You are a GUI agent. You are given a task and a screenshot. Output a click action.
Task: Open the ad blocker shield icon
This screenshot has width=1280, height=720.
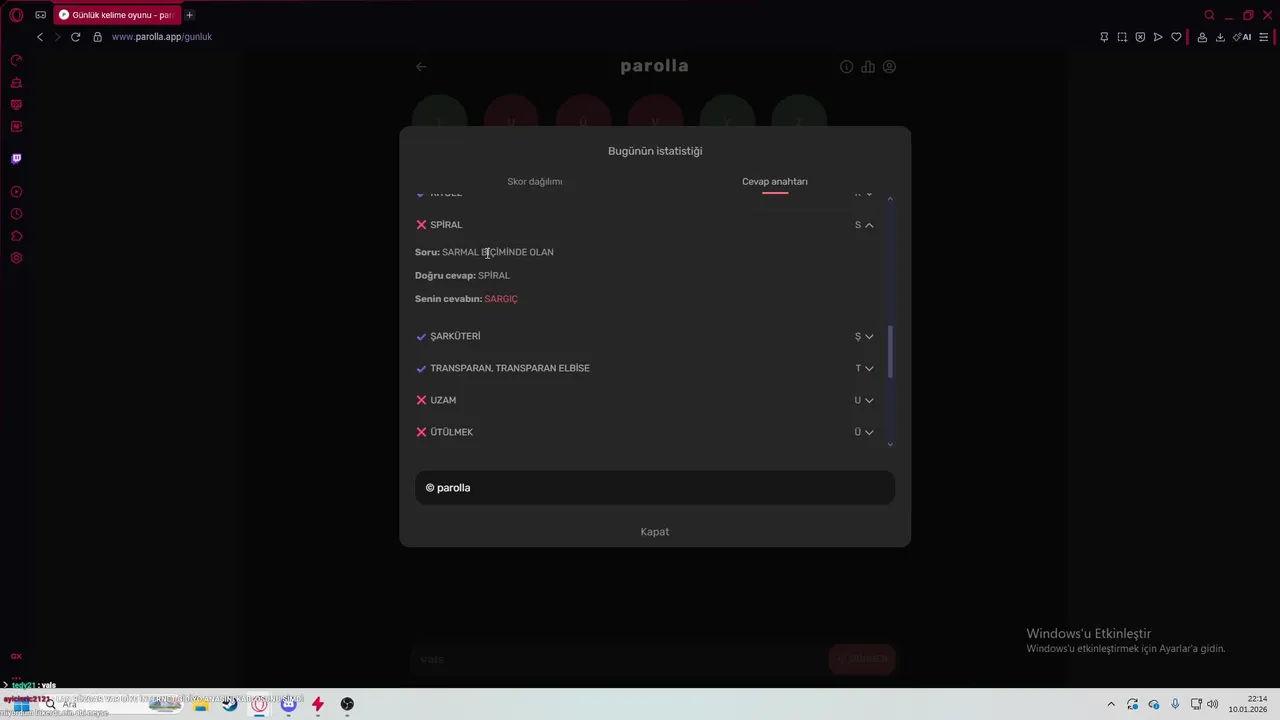(x=1140, y=37)
